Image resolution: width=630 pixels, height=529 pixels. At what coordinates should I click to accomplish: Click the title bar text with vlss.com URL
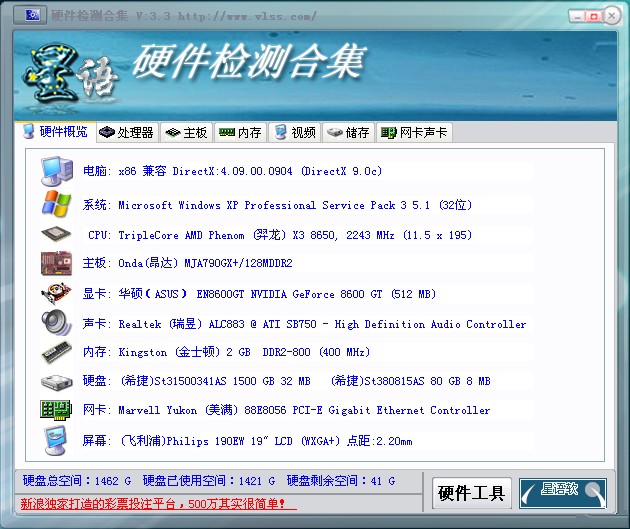coord(184,16)
